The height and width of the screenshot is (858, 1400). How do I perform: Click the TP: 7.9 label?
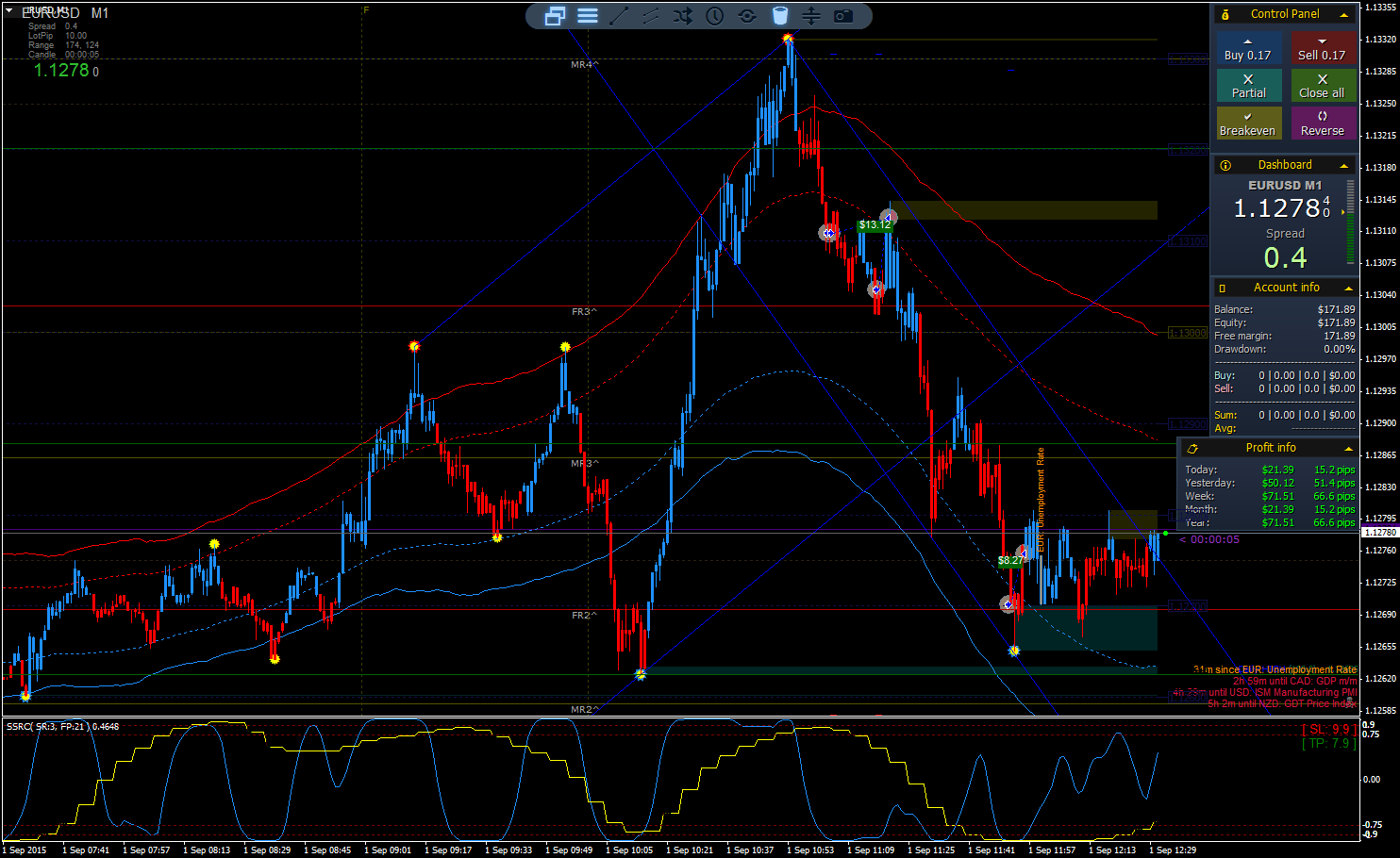coord(1329,744)
